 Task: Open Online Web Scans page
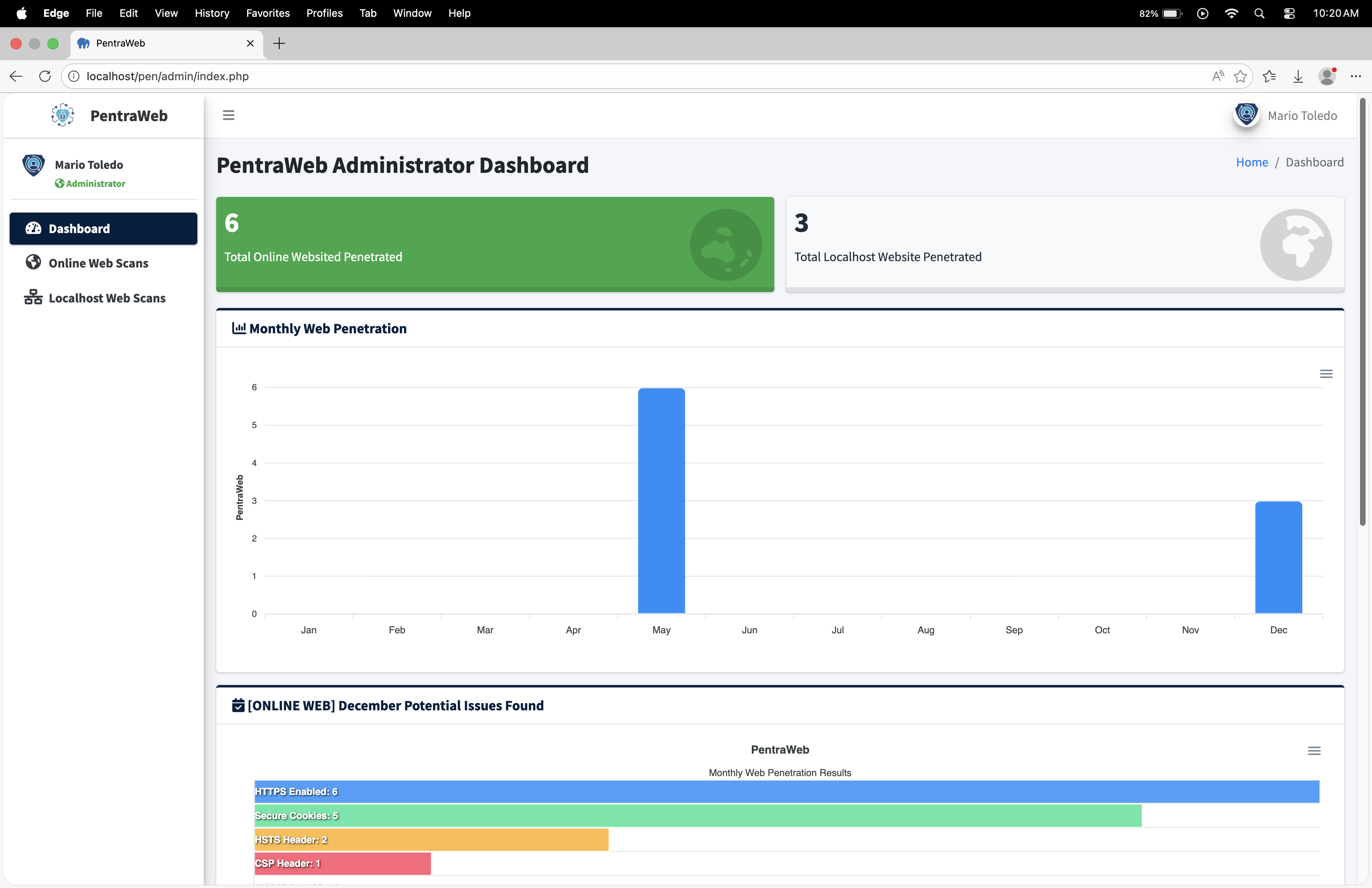click(98, 264)
